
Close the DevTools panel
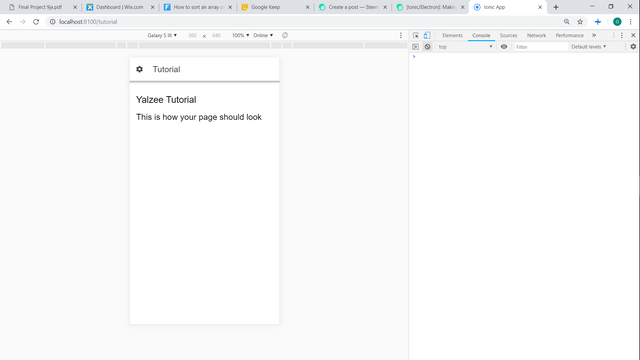633,36
